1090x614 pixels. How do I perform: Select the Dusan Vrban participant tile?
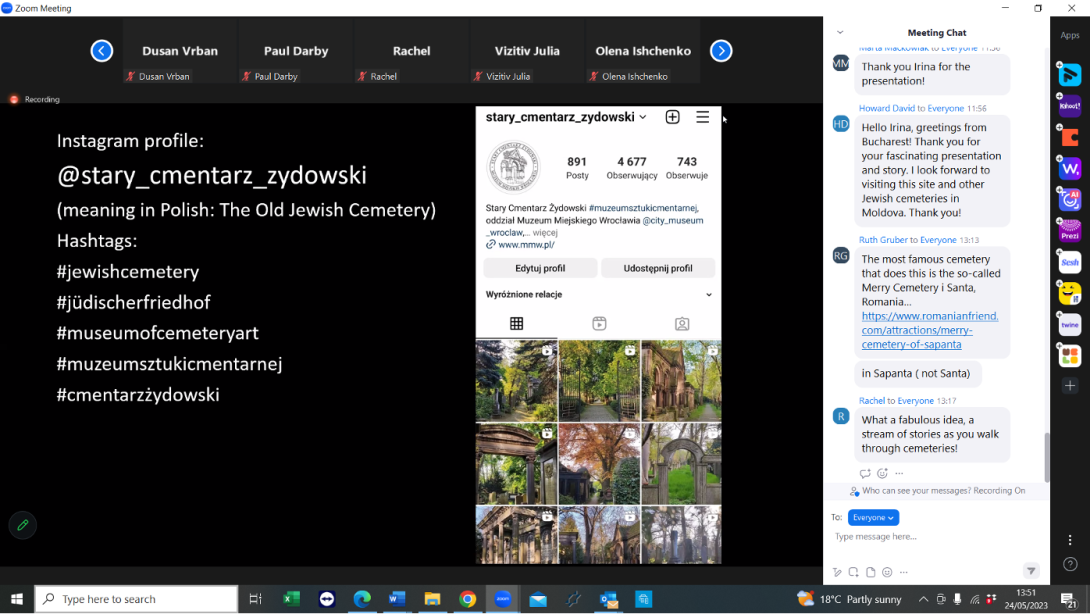click(x=180, y=51)
